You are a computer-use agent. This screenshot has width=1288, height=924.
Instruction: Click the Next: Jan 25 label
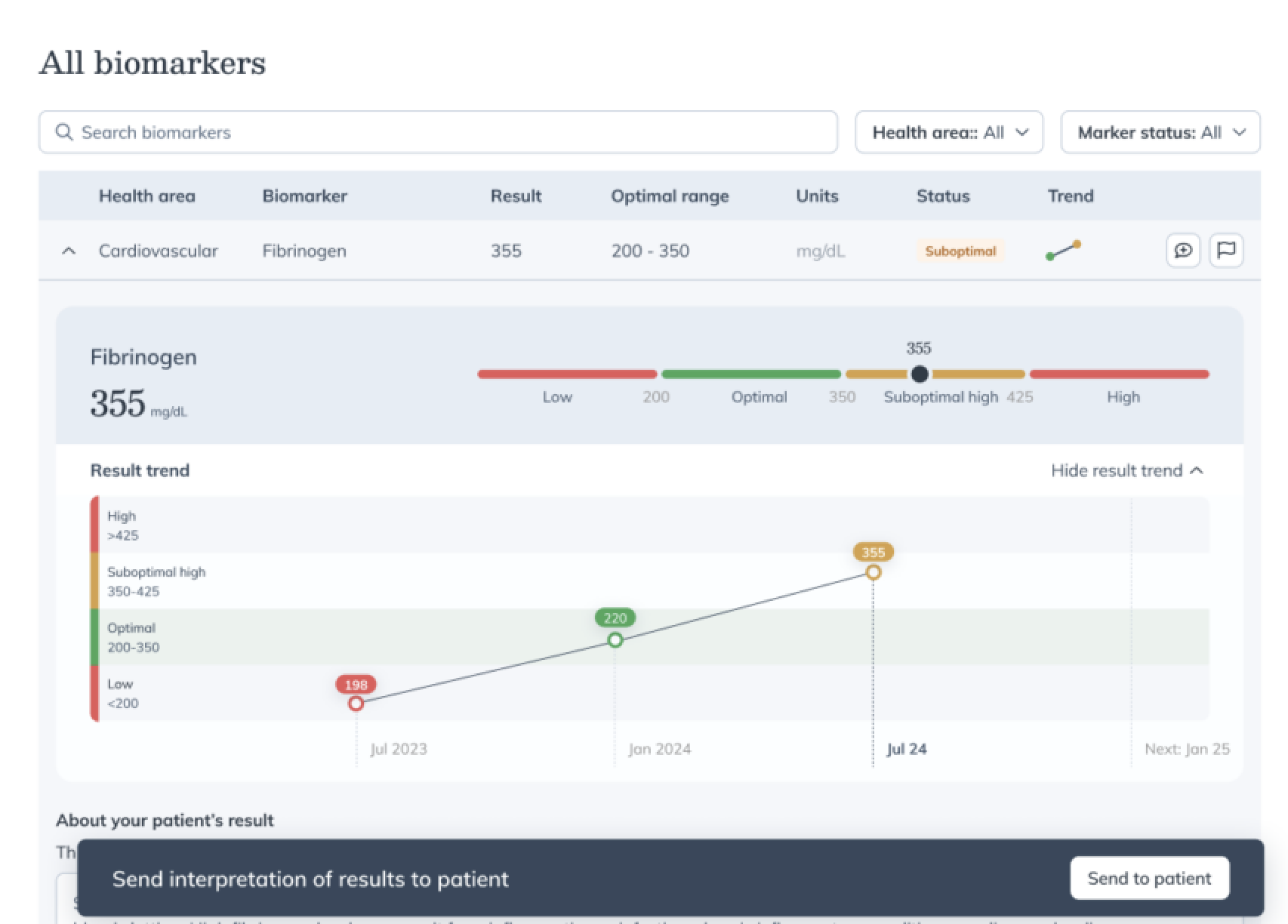(1189, 748)
